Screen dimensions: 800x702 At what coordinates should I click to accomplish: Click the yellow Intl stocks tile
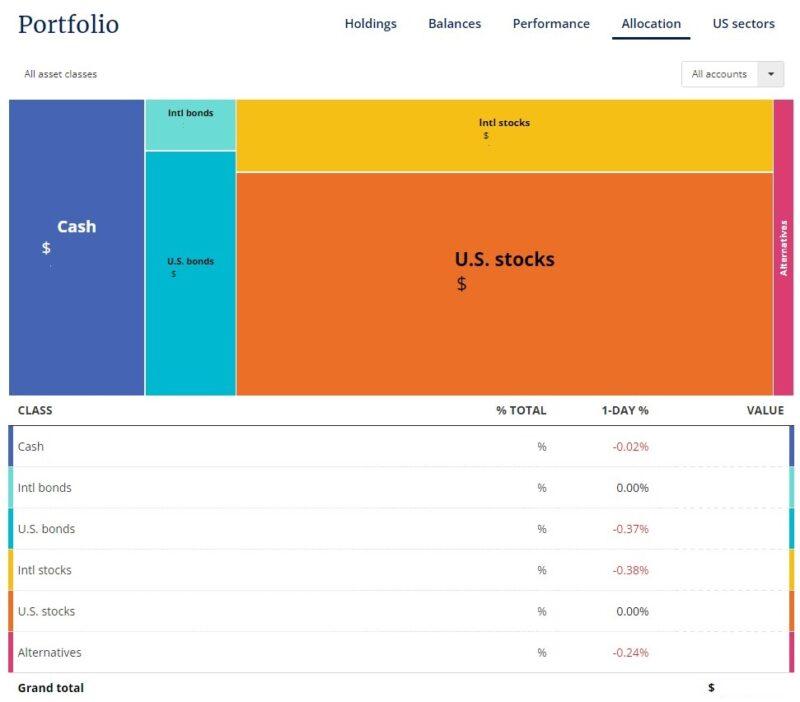pos(504,135)
